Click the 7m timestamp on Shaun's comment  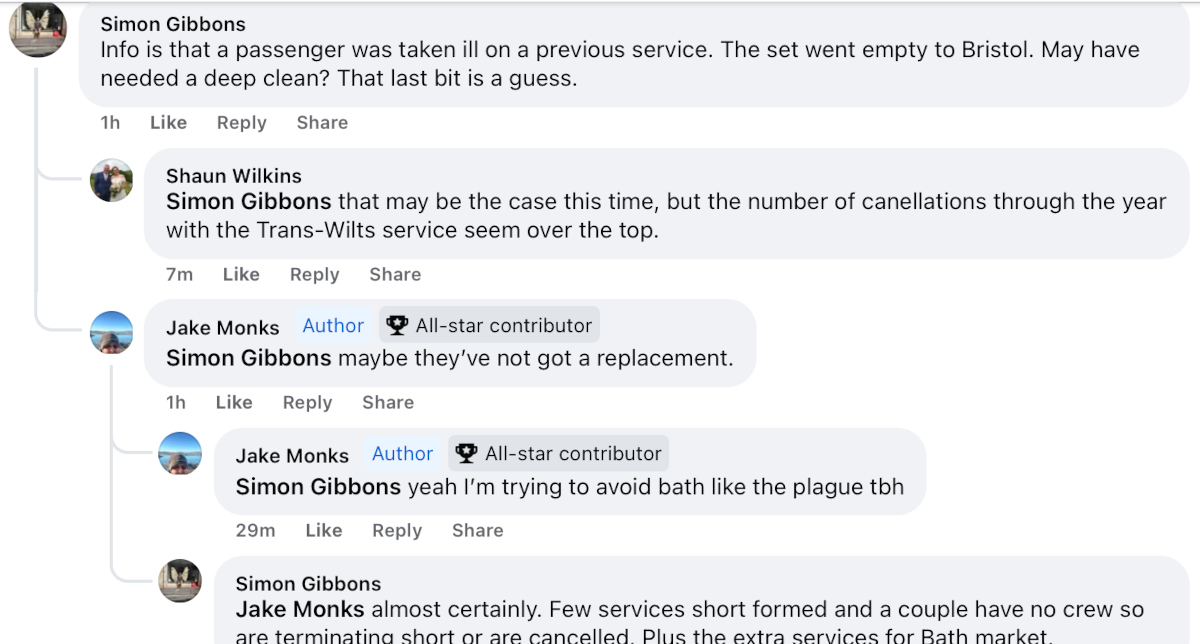pyautogui.click(x=179, y=275)
